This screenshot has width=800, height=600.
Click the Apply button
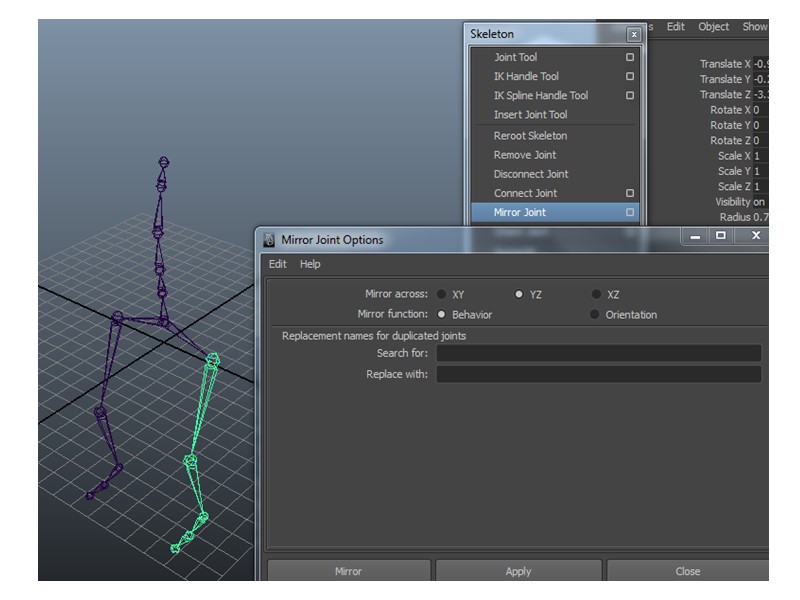click(x=518, y=571)
